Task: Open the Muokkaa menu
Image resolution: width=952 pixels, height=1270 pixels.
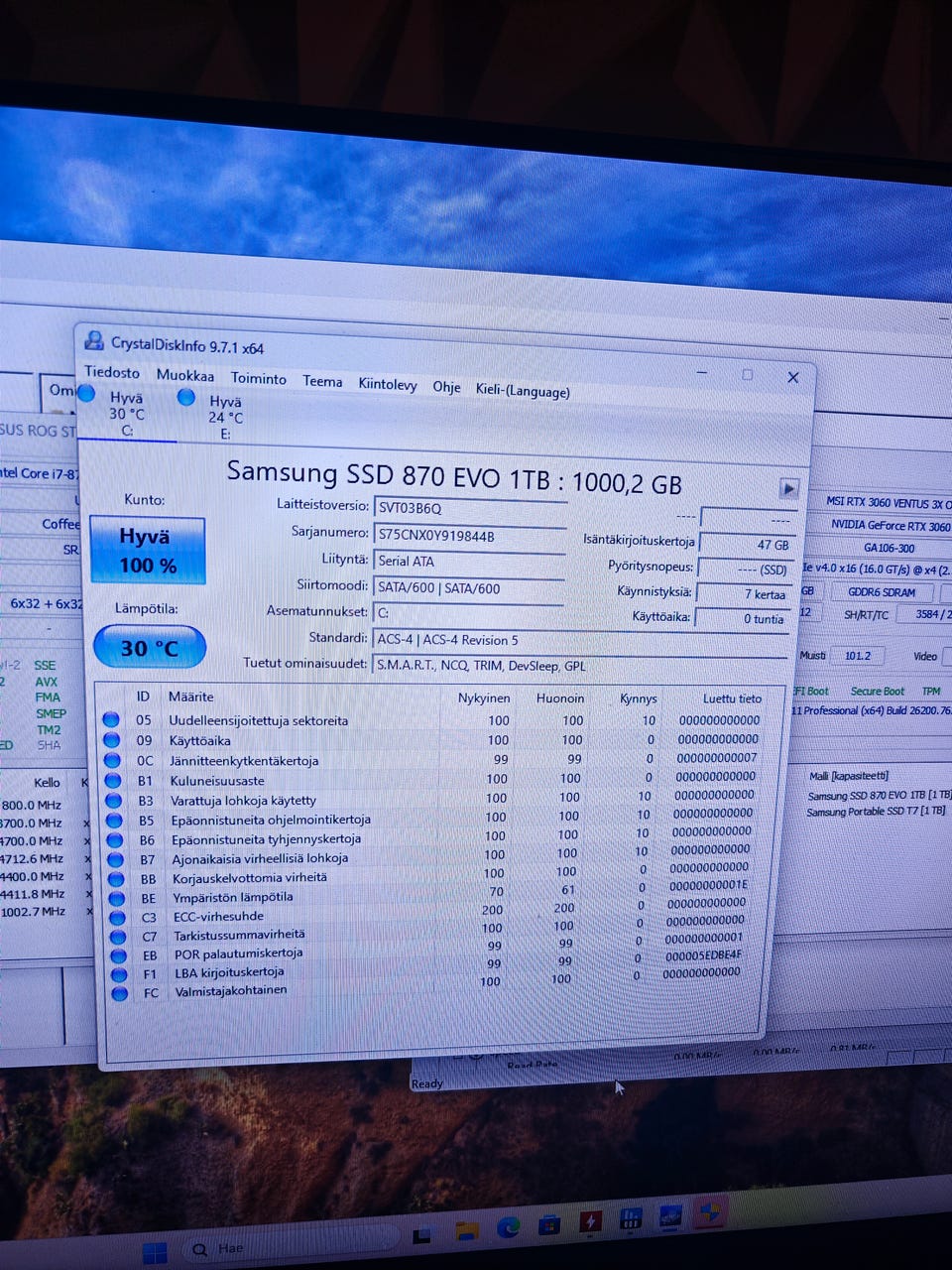Action: tap(185, 375)
